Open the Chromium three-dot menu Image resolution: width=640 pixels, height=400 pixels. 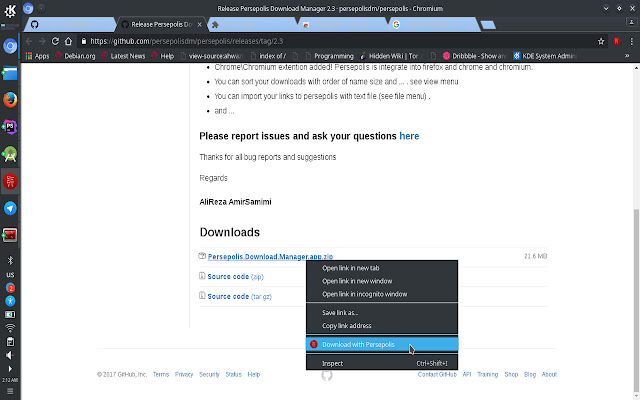click(630, 41)
